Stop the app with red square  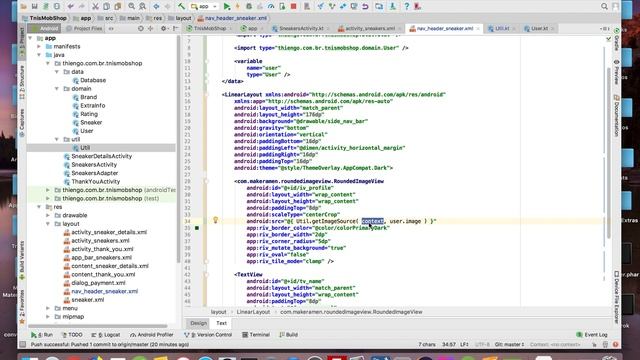click(293, 7)
